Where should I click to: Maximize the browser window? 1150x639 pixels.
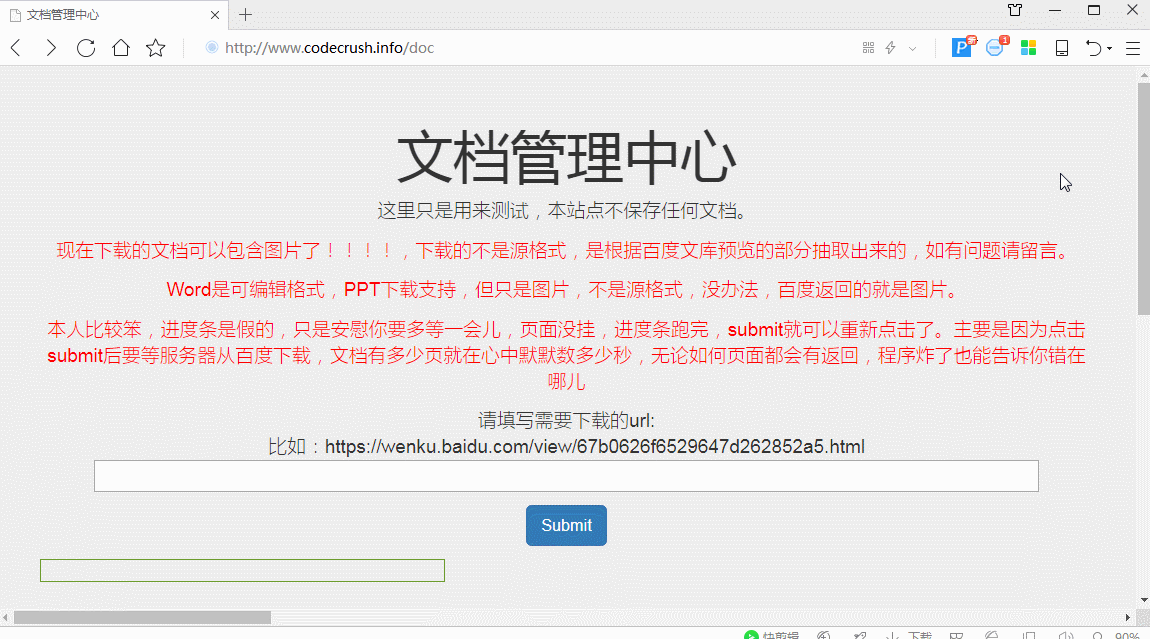click(x=1094, y=10)
